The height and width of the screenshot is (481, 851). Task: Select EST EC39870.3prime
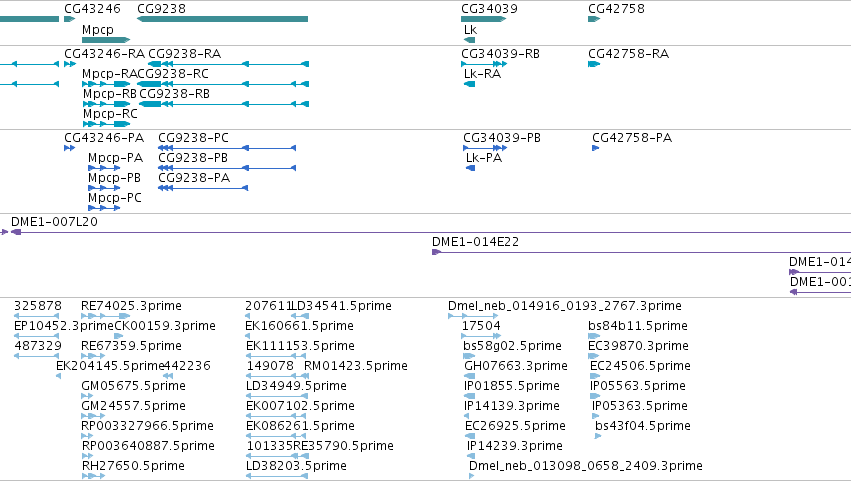[638, 346]
